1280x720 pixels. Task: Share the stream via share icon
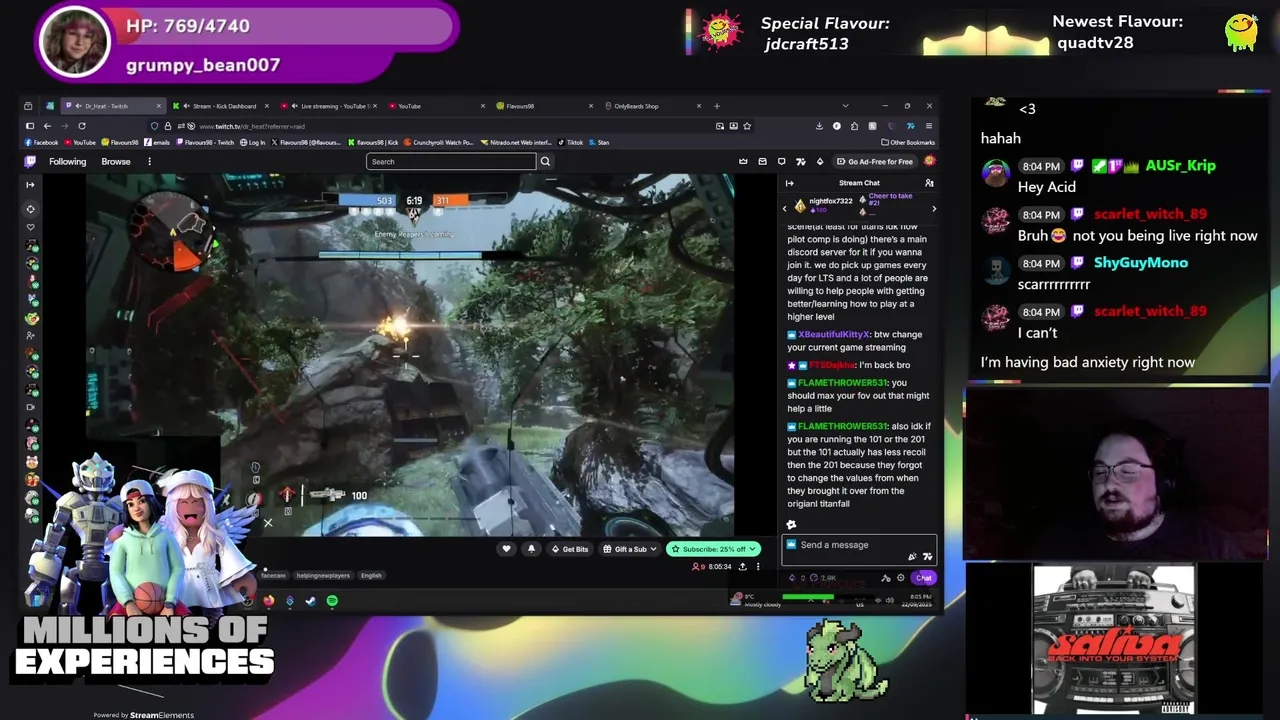[742, 567]
